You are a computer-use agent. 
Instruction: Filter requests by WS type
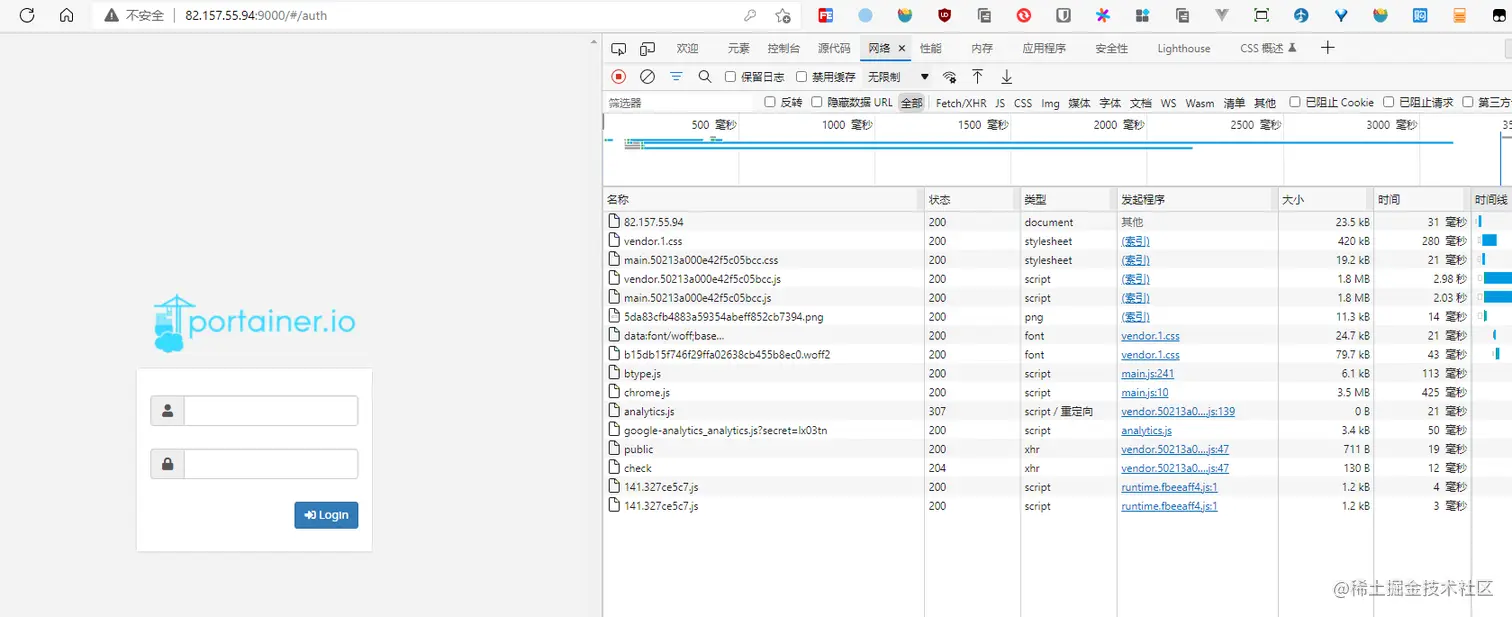click(1168, 103)
